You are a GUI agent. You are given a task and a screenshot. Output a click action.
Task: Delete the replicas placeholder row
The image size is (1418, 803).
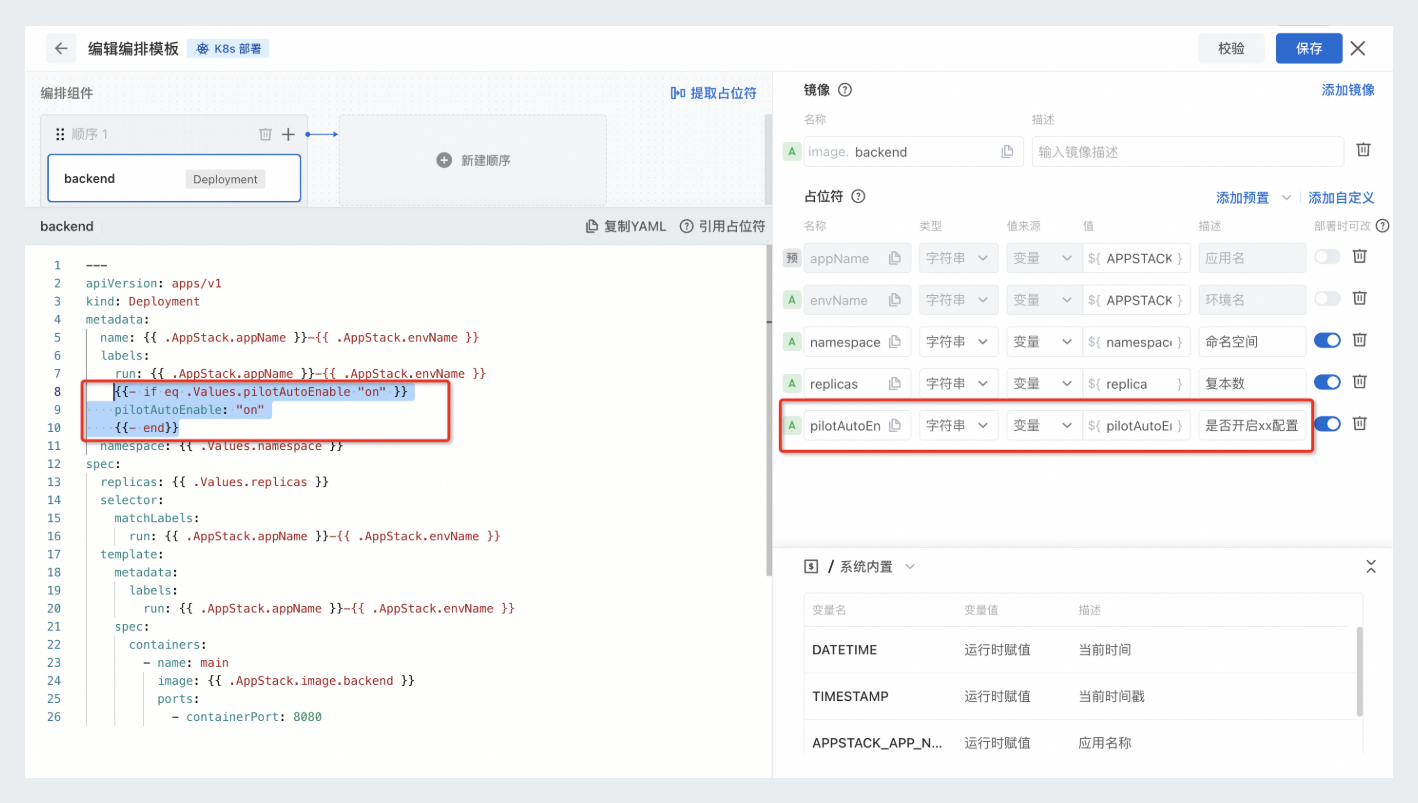[x=1360, y=382]
